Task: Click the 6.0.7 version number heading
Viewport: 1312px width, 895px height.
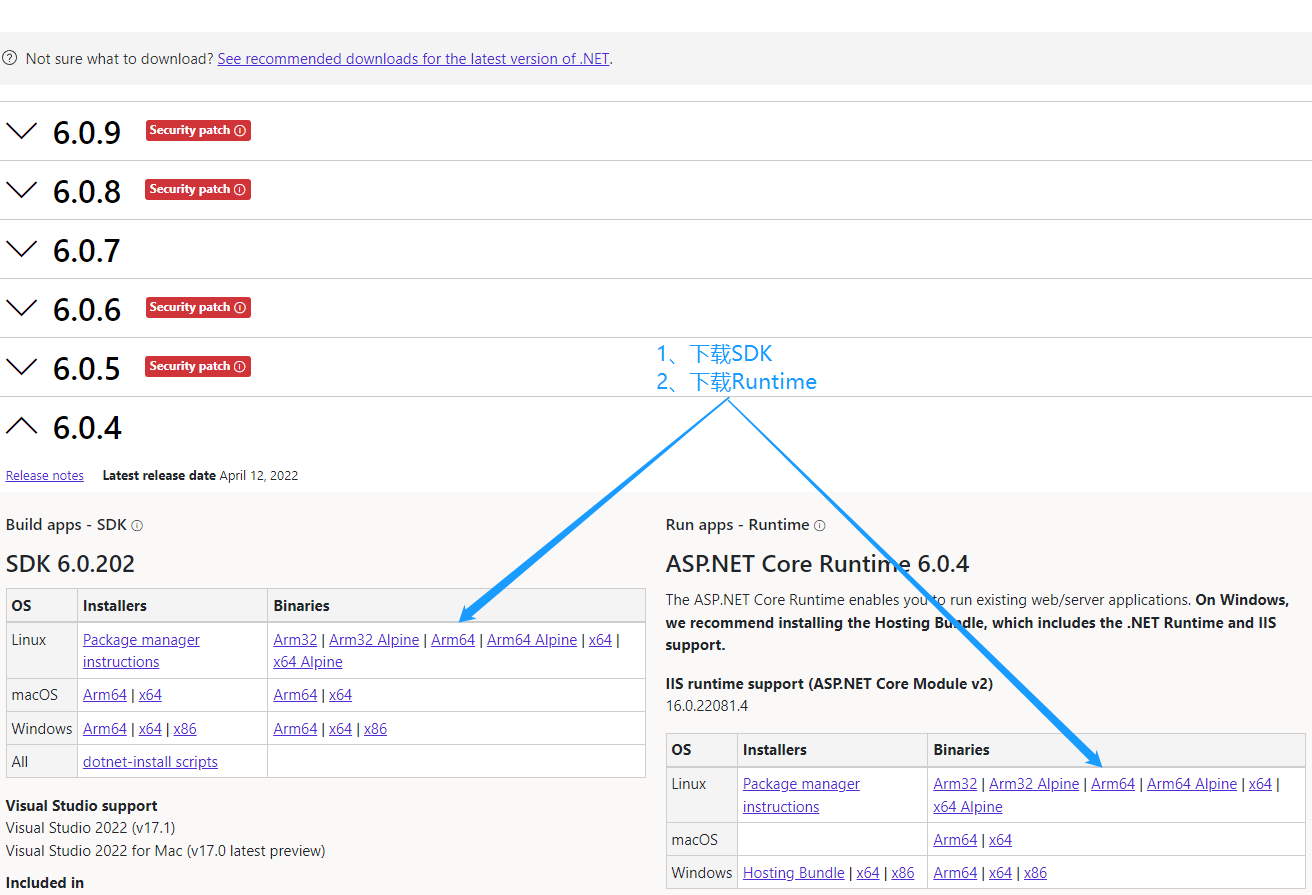Action: pyautogui.click(x=87, y=250)
